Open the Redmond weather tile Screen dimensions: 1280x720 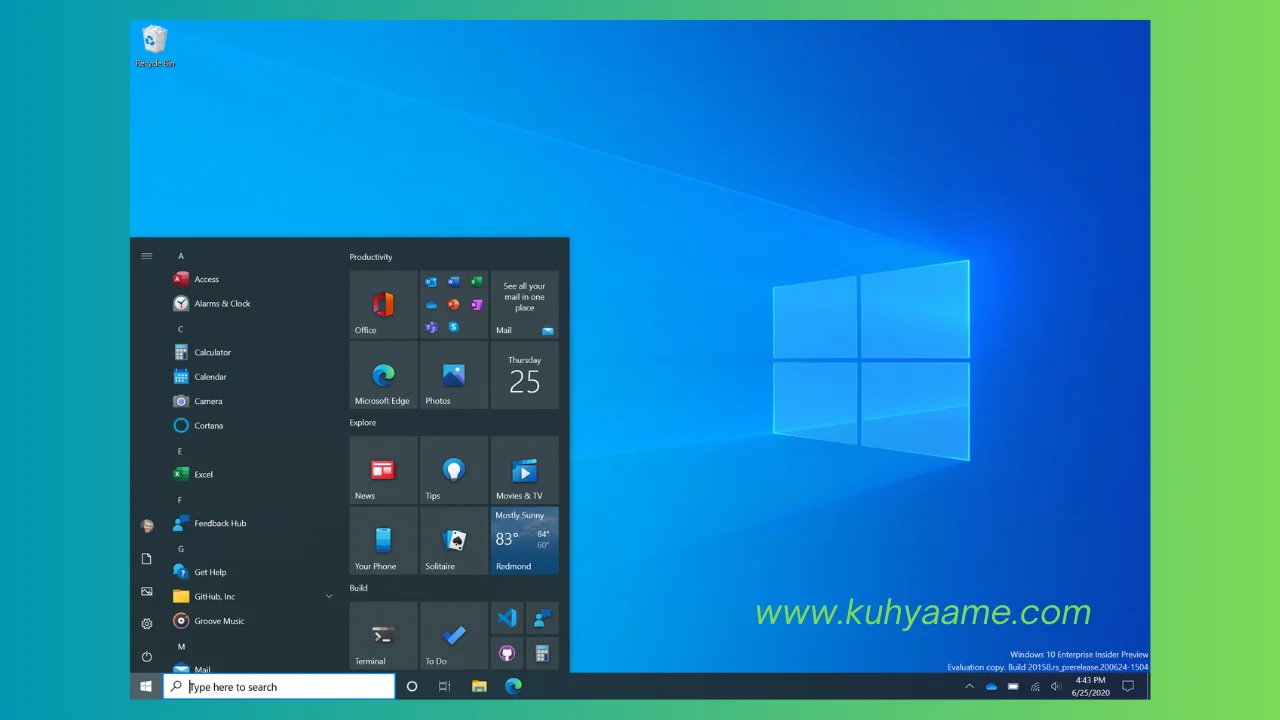pyautogui.click(x=524, y=540)
